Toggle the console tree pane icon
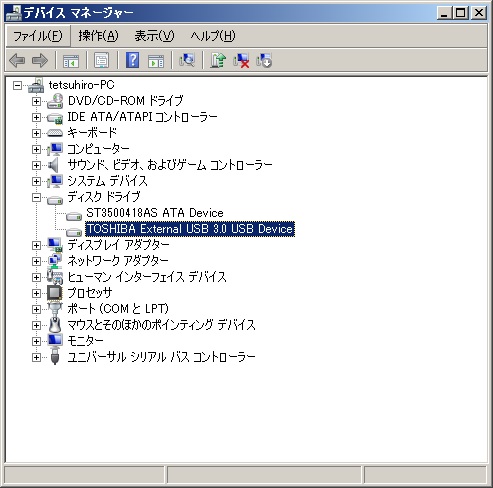493x488 pixels. click(71, 61)
